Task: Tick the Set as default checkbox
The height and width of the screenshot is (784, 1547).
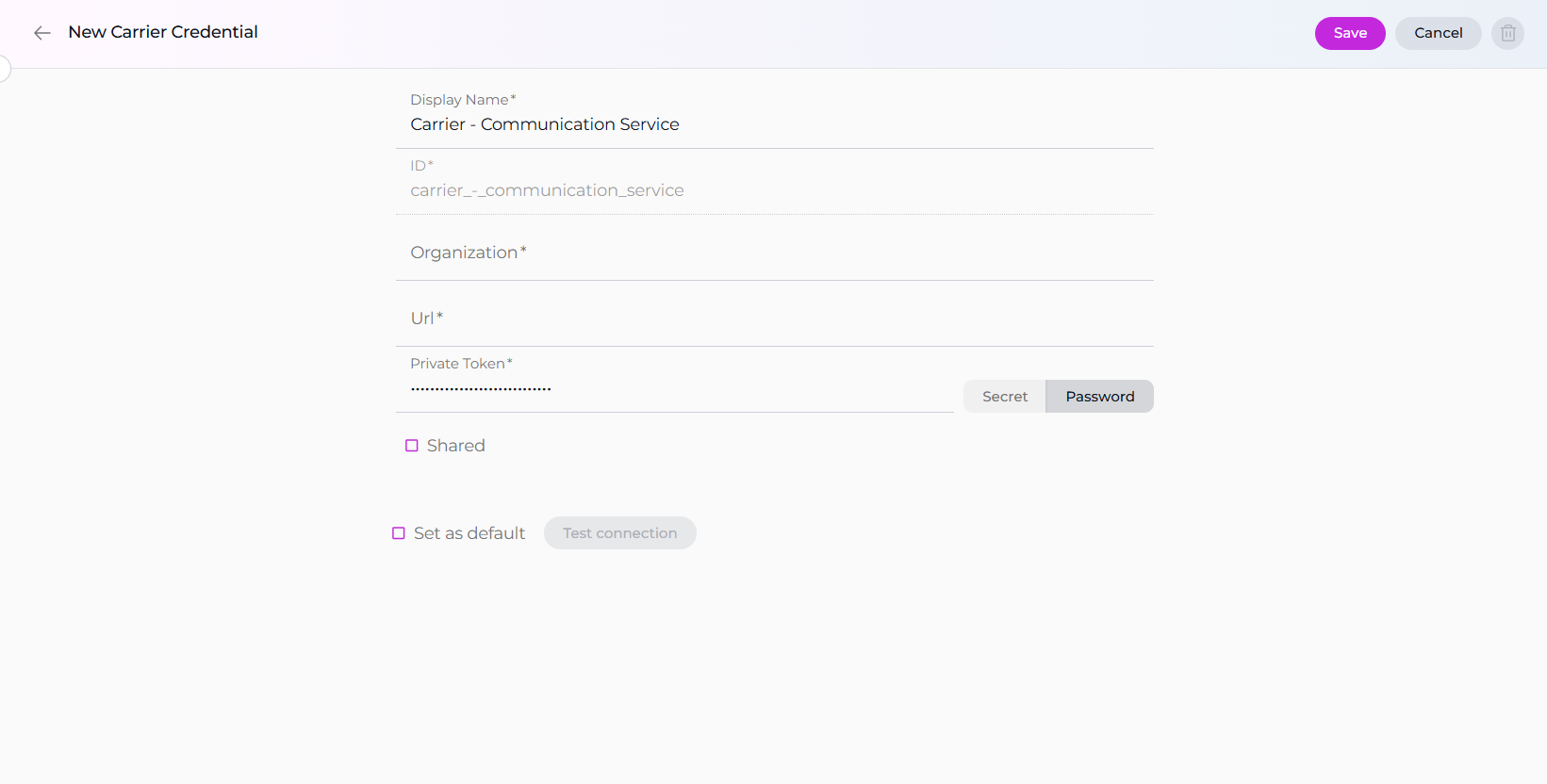Action: click(x=399, y=533)
